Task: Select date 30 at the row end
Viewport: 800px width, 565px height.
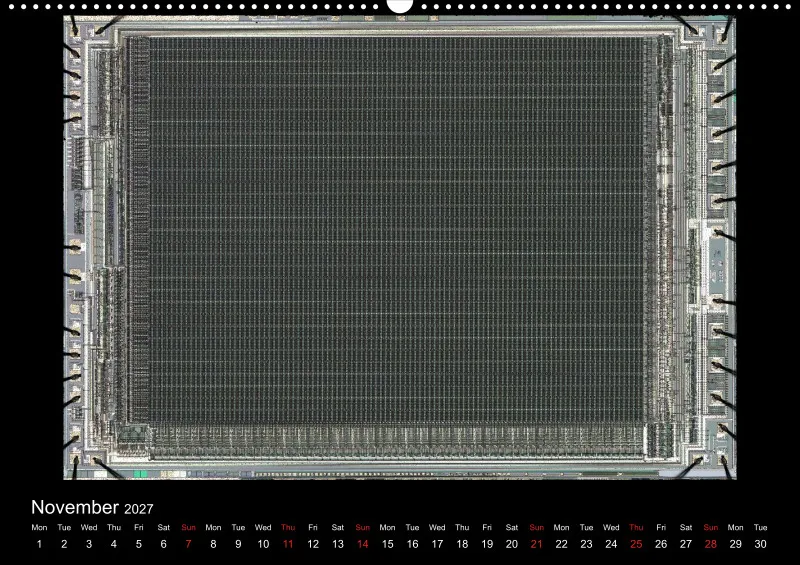Action: 760,544
